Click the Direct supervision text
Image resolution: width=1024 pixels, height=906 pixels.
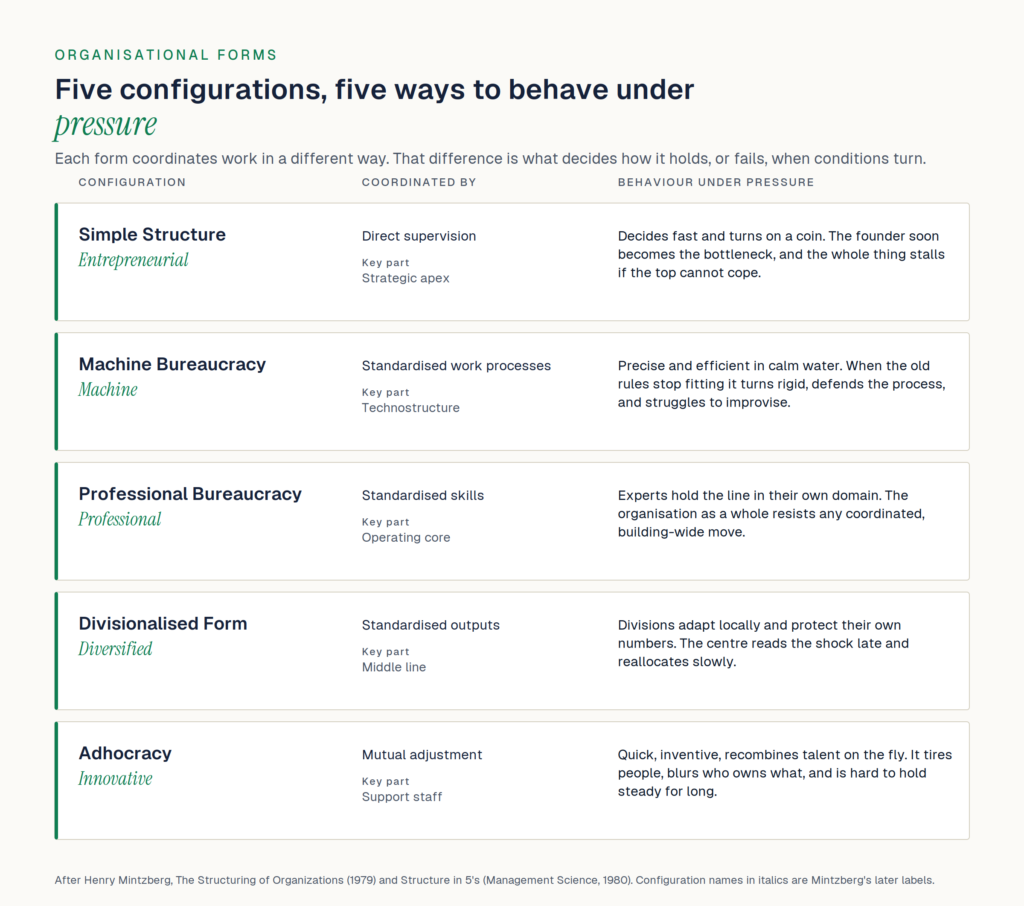click(419, 236)
